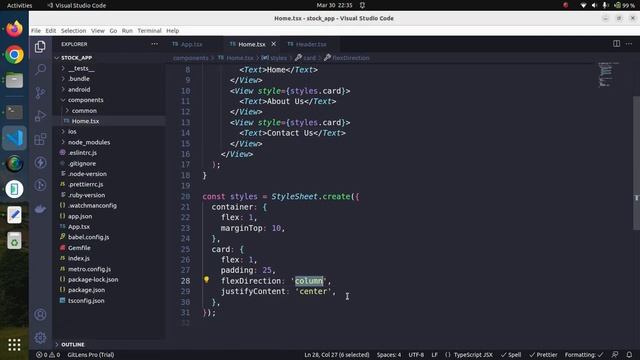Click Prettier in the status bar
Screen dimensions: 640x360
(543, 355)
